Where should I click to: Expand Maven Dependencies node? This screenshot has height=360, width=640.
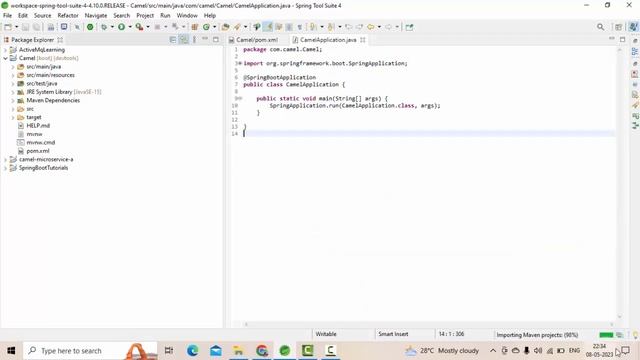coord(13,100)
